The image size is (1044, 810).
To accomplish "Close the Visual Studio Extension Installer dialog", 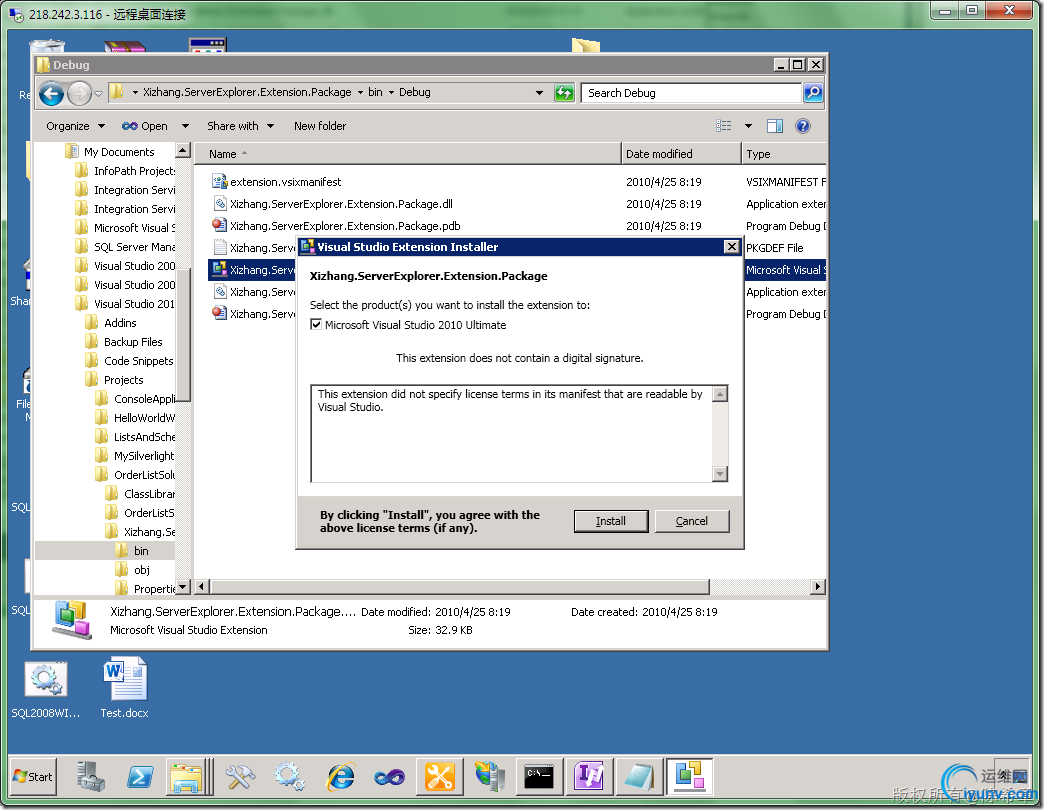I will coord(731,247).
